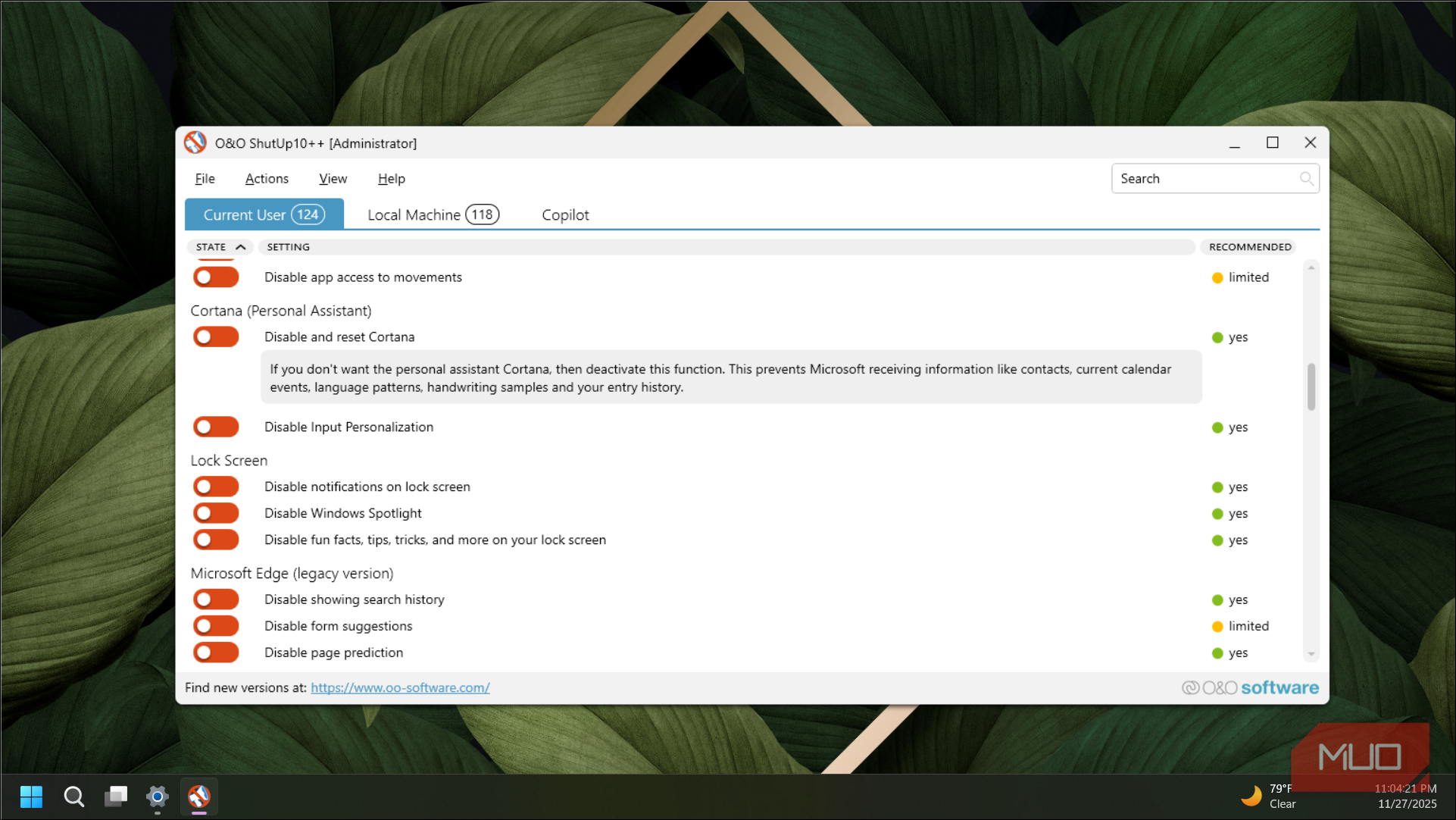The height and width of the screenshot is (820, 1456).
Task: Click the search magnifier icon in ShutUp10
Action: coord(1306,179)
